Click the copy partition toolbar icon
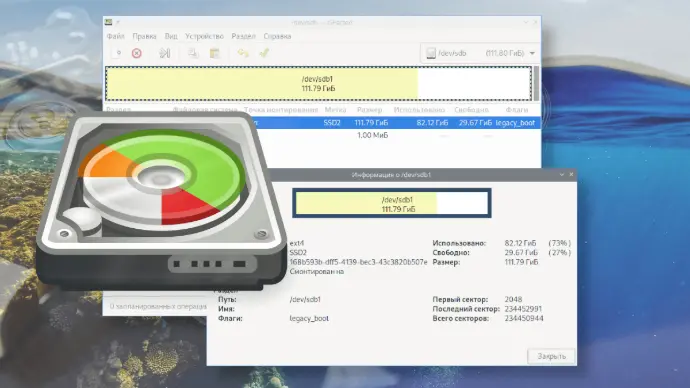 pos(193,53)
